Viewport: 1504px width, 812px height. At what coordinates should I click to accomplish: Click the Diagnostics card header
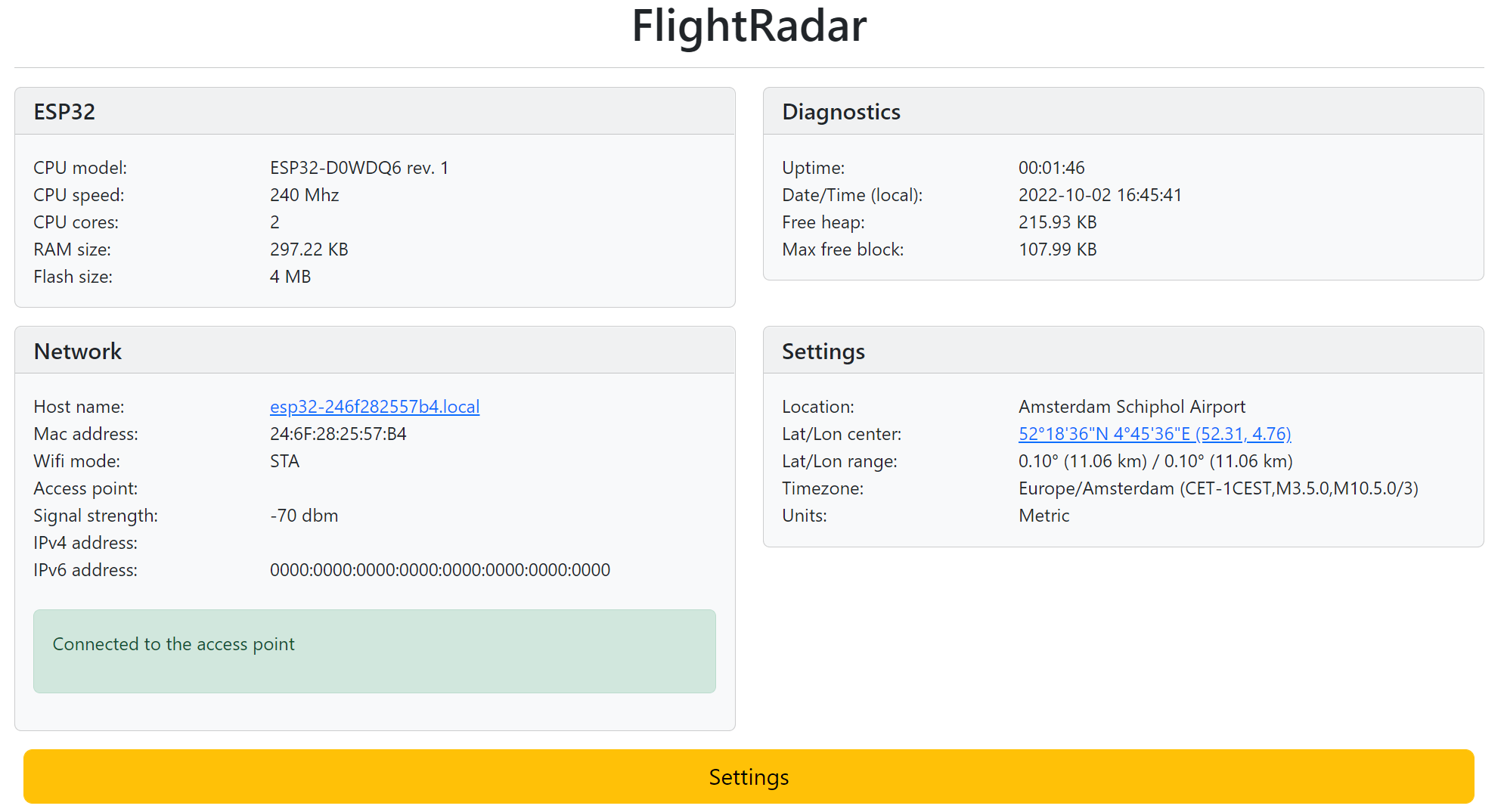1123,112
